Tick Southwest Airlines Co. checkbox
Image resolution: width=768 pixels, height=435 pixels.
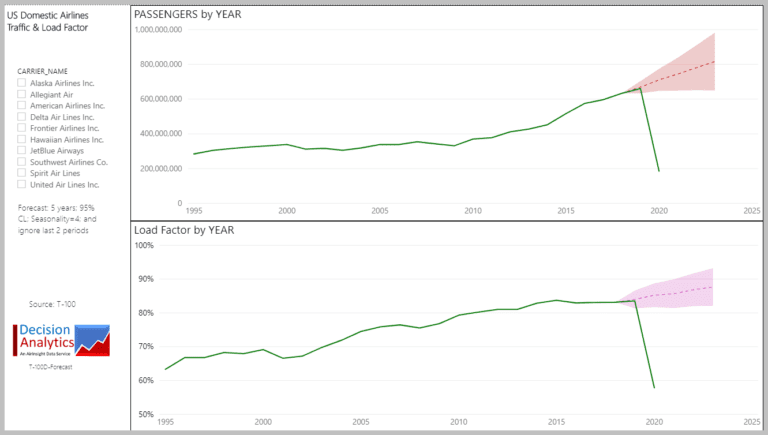22,162
